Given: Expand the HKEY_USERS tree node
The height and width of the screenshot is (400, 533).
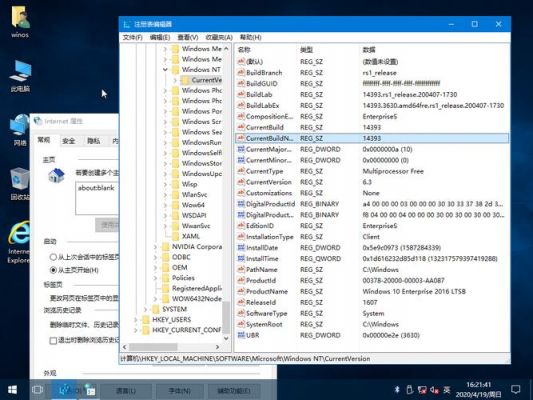Looking at the screenshot, I should point(136,319).
